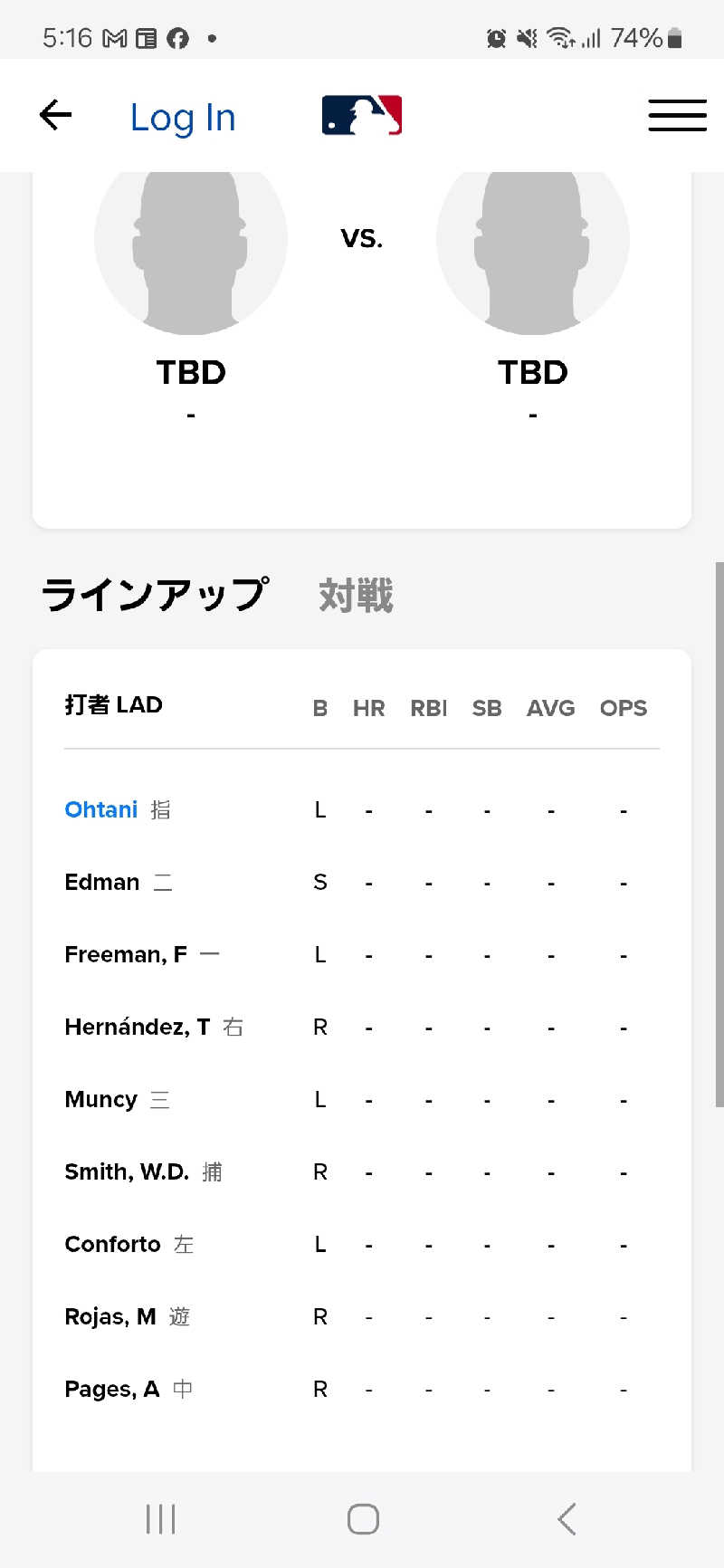The width and height of the screenshot is (724, 1568).
Task: Open Ohtani player link
Action: point(101,809)
